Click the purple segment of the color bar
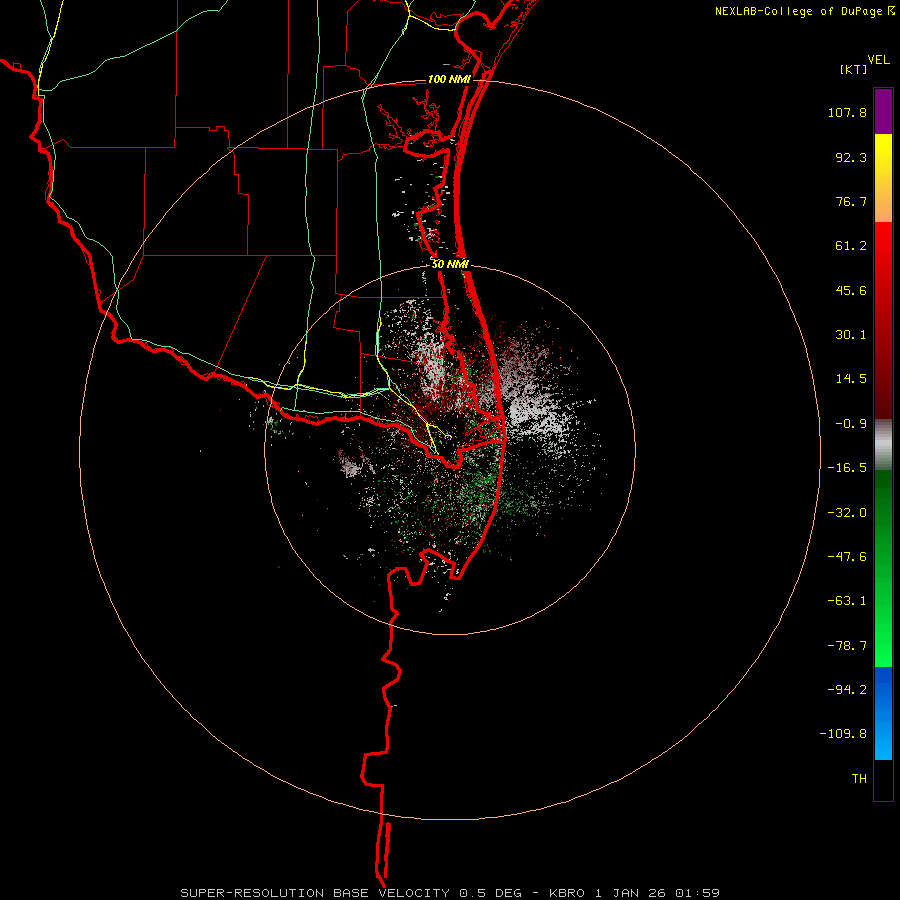This screenshot has width=900, height=900. pos(883,111)
